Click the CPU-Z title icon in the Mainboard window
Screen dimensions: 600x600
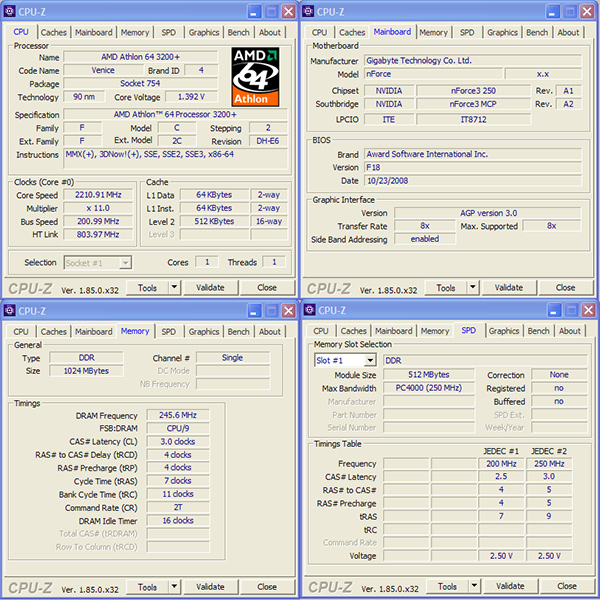coord(308,11)
